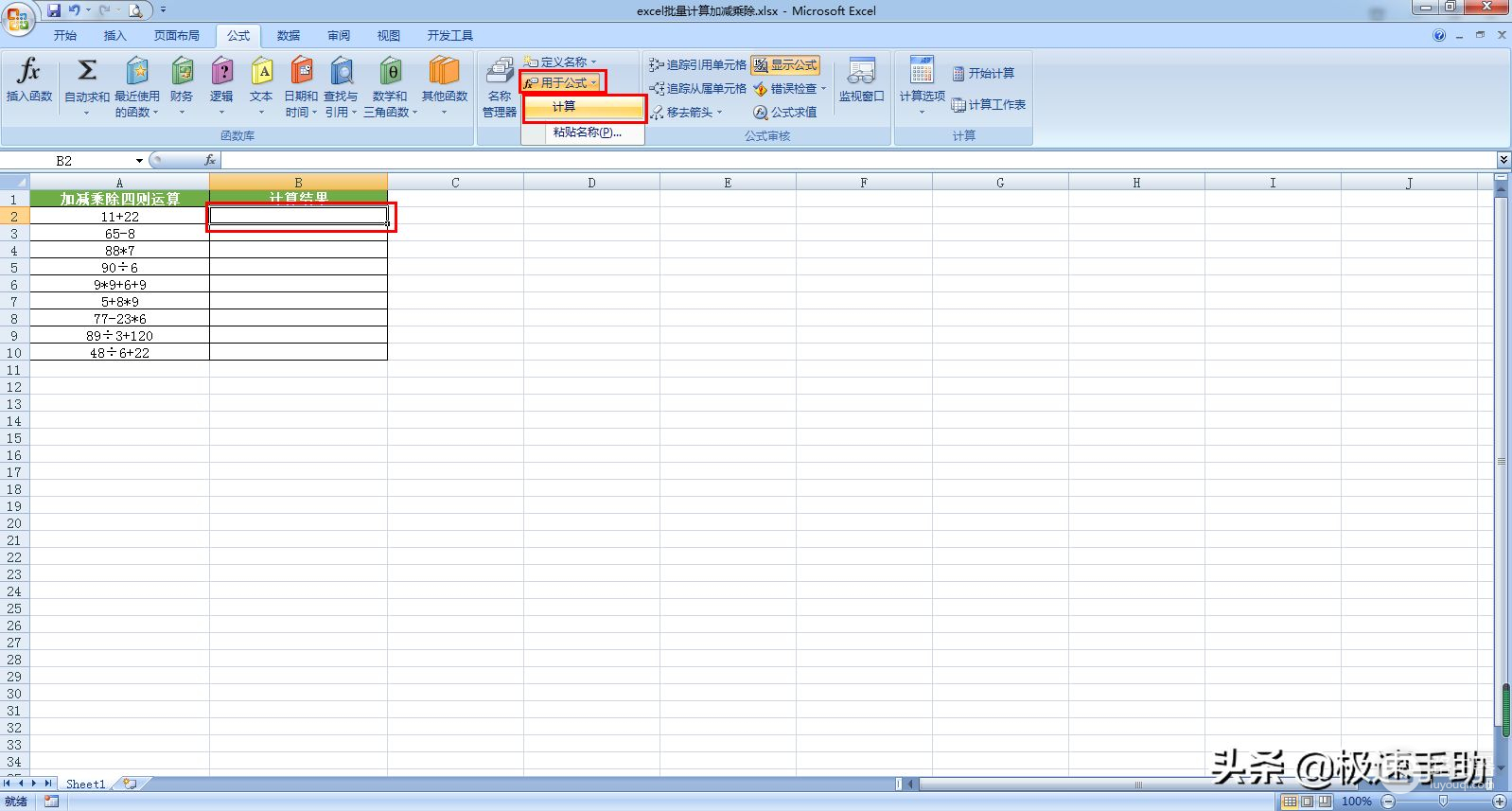Click the 开始计算 Calculate Now button
Image resolution: width=1512 pixels, height=811 pixels.
pyautogui.click(x=984, y=74)
